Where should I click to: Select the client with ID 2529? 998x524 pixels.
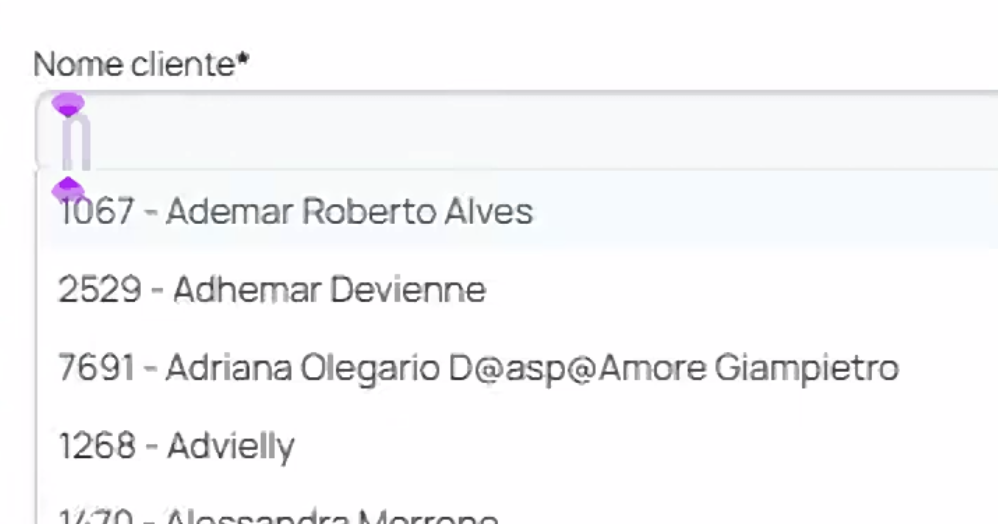(272, 290)
